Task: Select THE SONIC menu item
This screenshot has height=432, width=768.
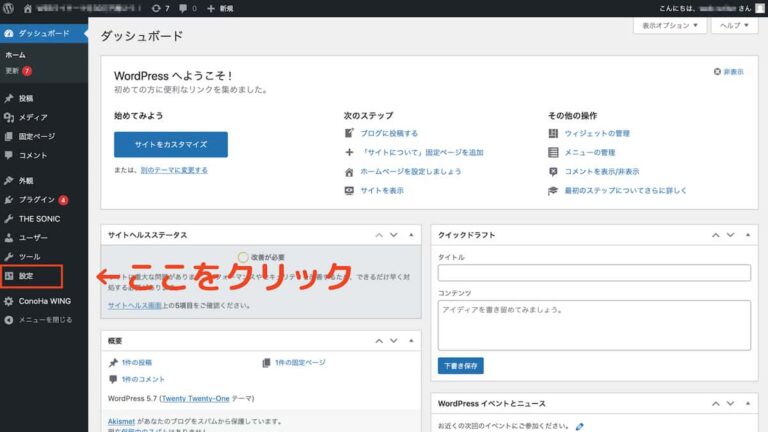Action: 40,219
